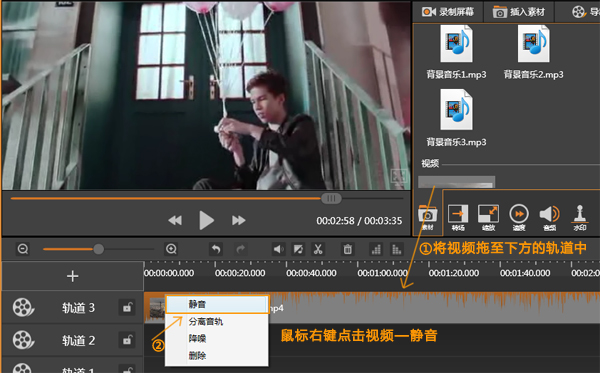
Task: Open the 缩放 zoom effect panel
Action: click(x=488, y=218)
